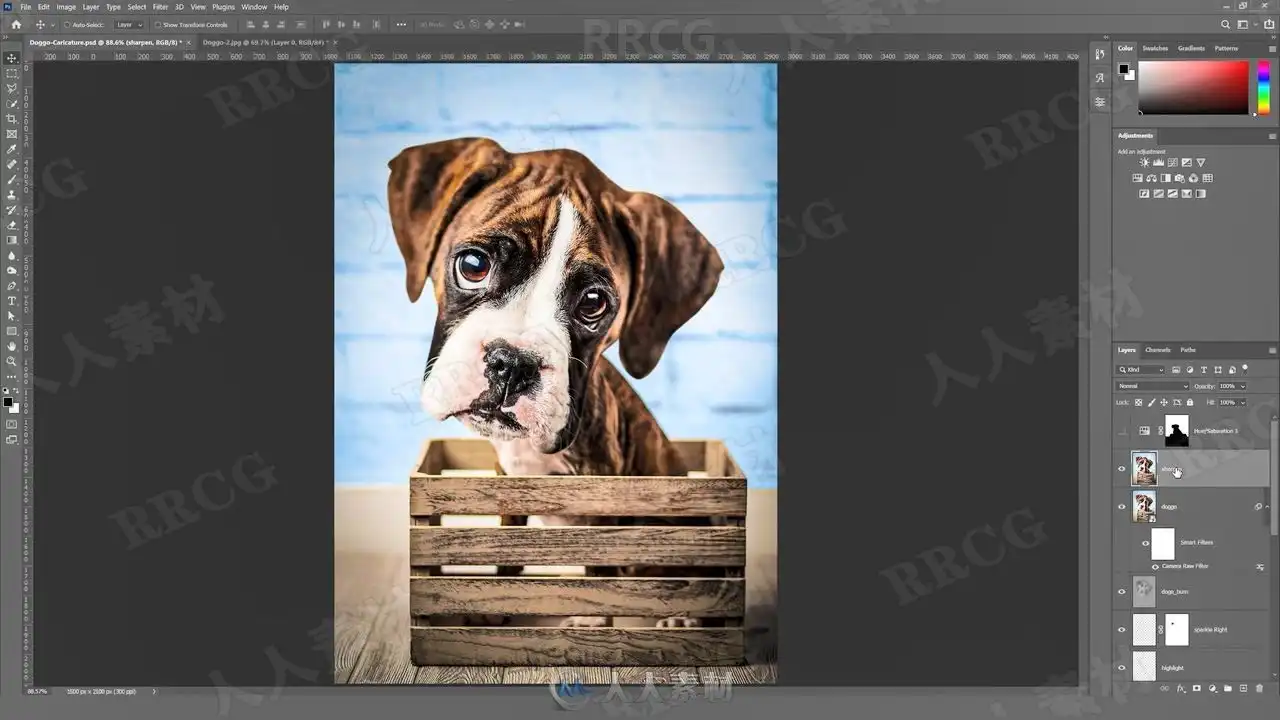
Task: Pick a color in the Color panel field
Action: coord(1193,87)
